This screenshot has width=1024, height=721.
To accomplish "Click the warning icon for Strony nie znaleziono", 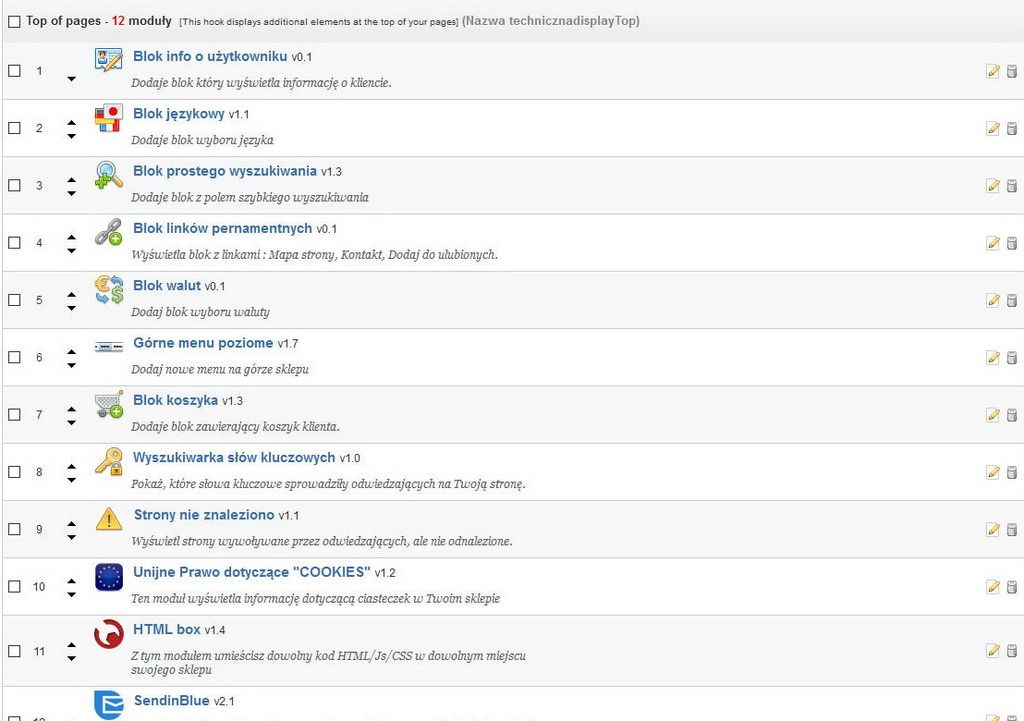I will [x=108, y=519].
